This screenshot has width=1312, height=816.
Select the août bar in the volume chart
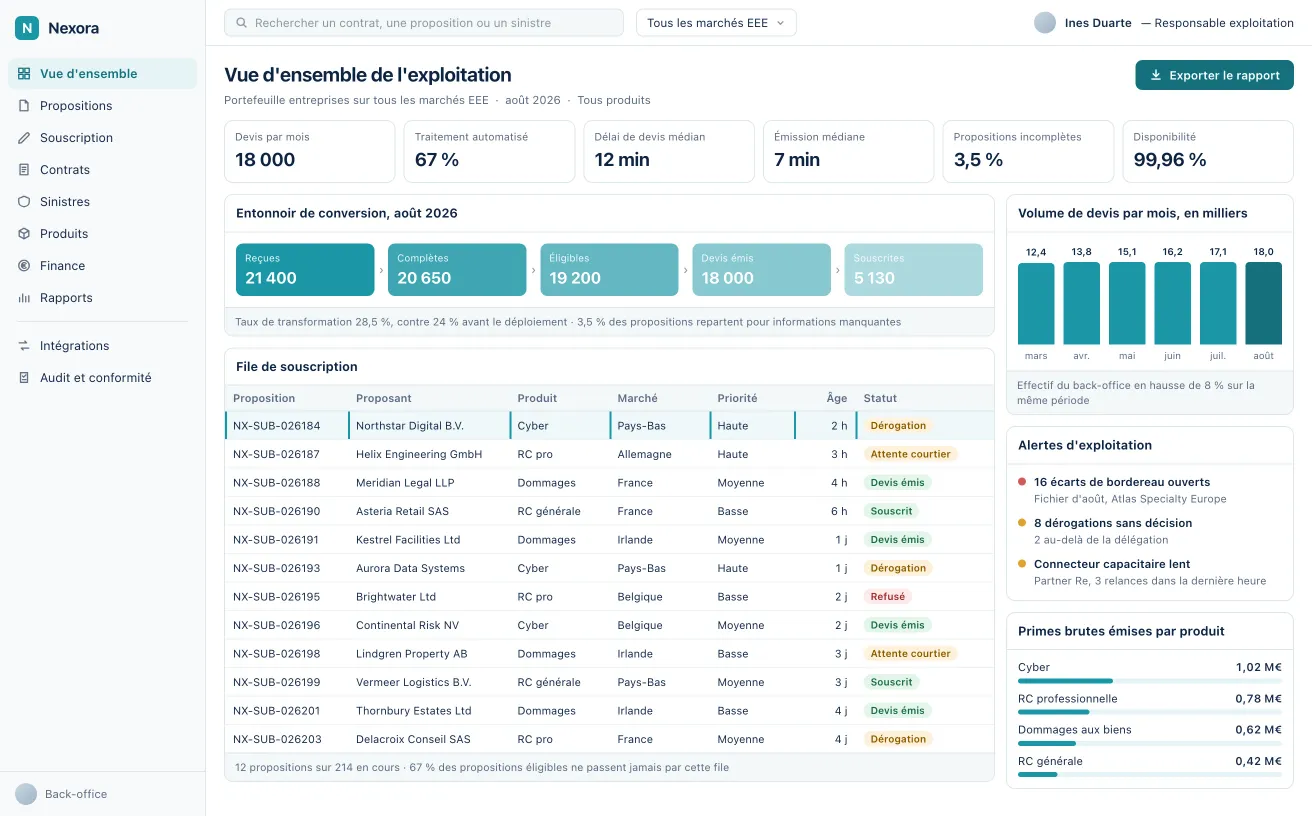(x=1263, y=303)
